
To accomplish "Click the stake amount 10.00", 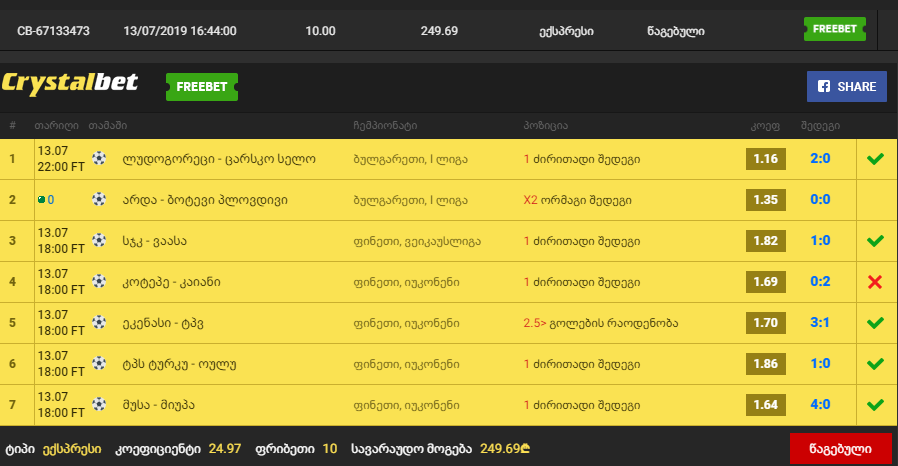I will click(x=320, y=31).
